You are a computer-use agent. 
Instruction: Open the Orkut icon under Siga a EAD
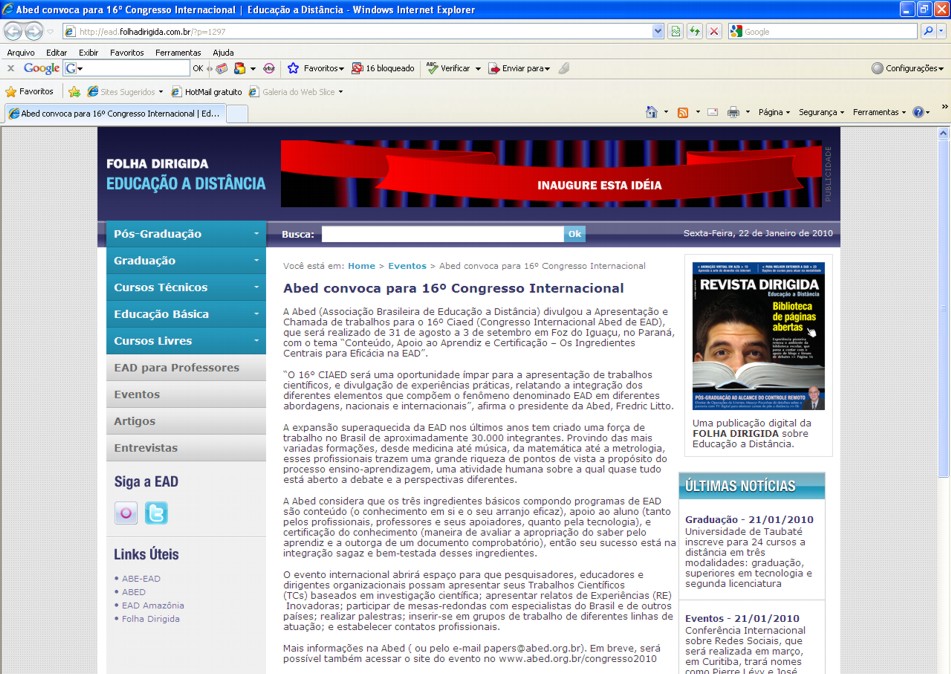point(126,513)
